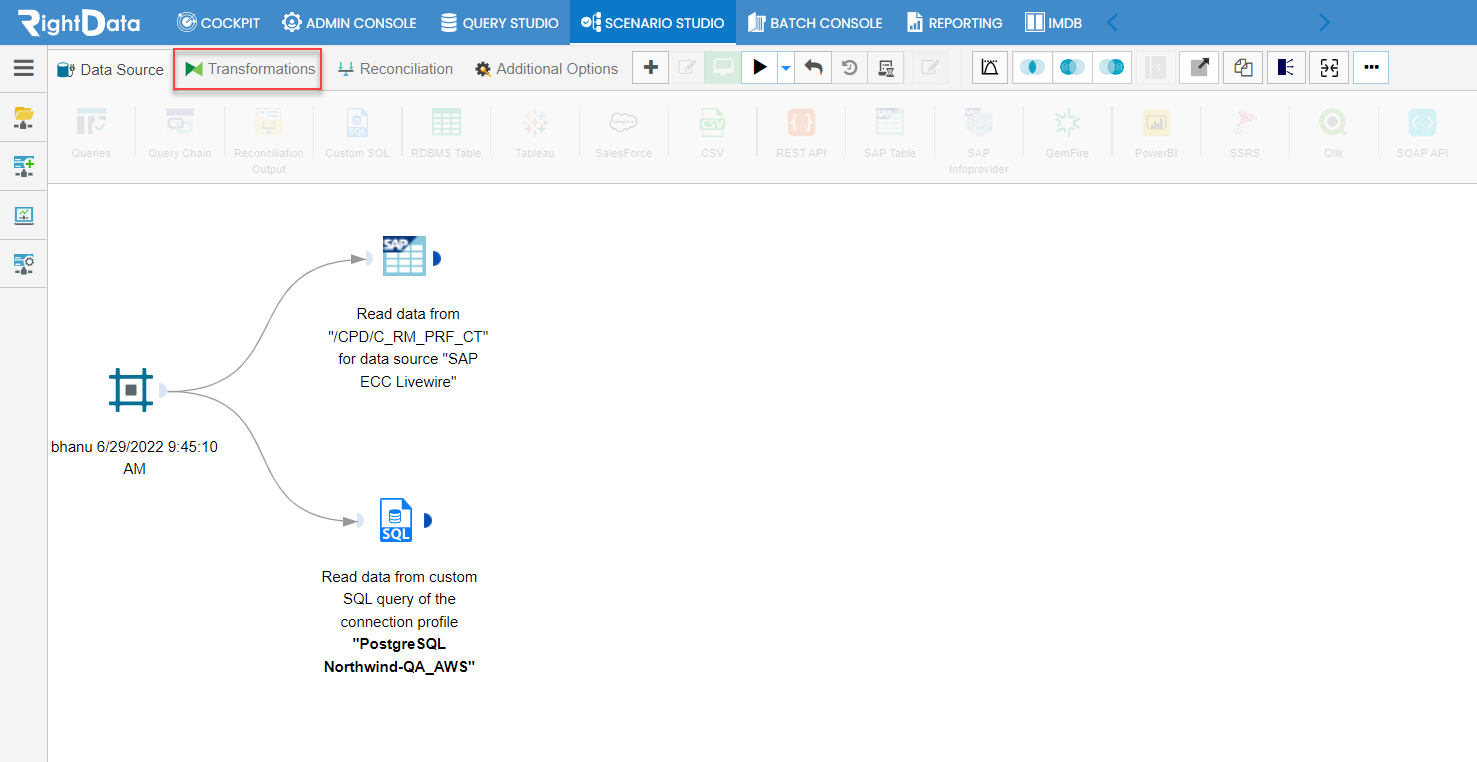Show previous modules with left chevron
This screenshot has height=762, width=1477.
pyautogui.click(x=1112, y=22)
